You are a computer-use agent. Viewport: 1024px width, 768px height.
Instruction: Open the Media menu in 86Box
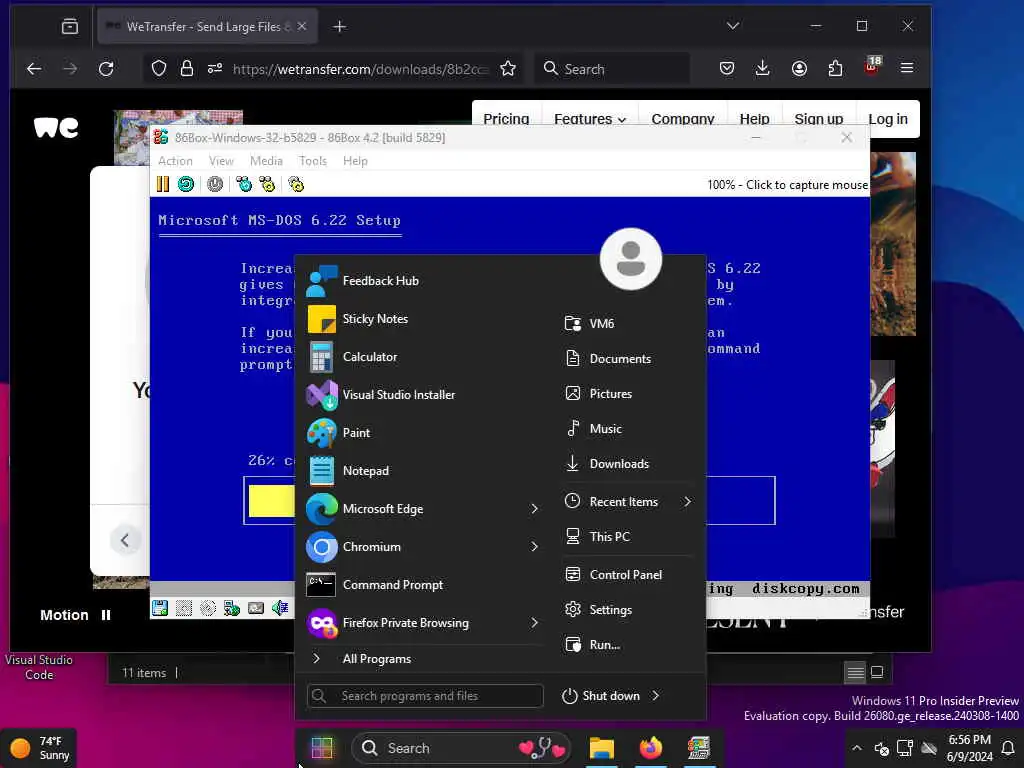266,161
